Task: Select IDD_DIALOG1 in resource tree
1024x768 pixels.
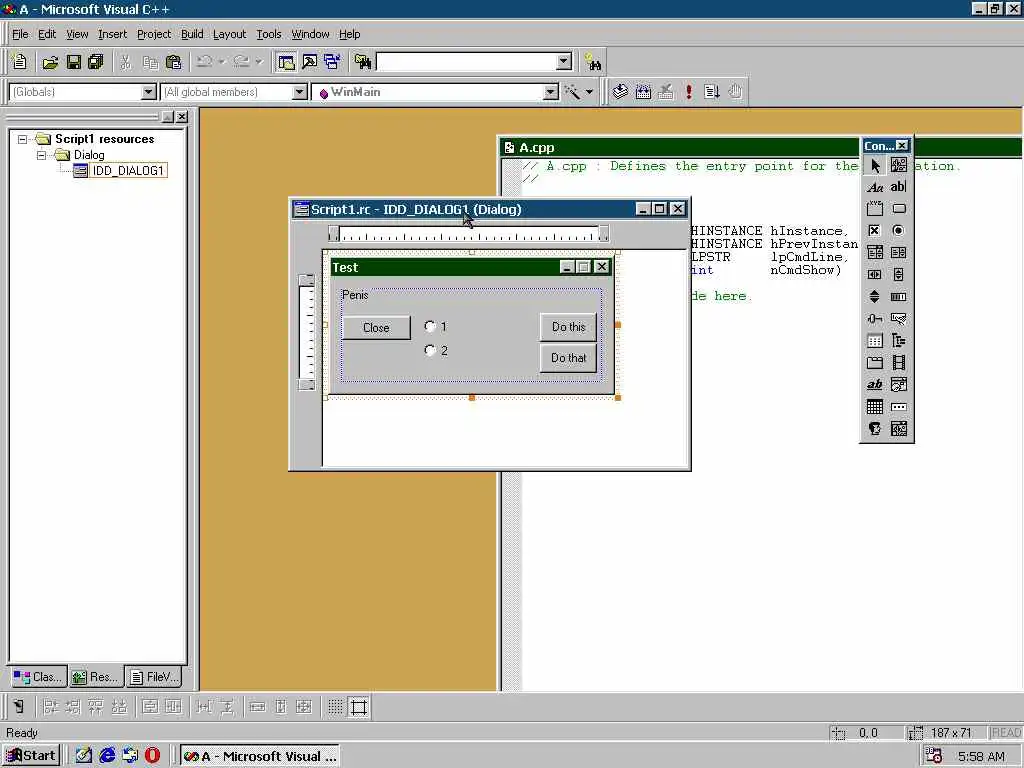Action: tap(128, 170)
